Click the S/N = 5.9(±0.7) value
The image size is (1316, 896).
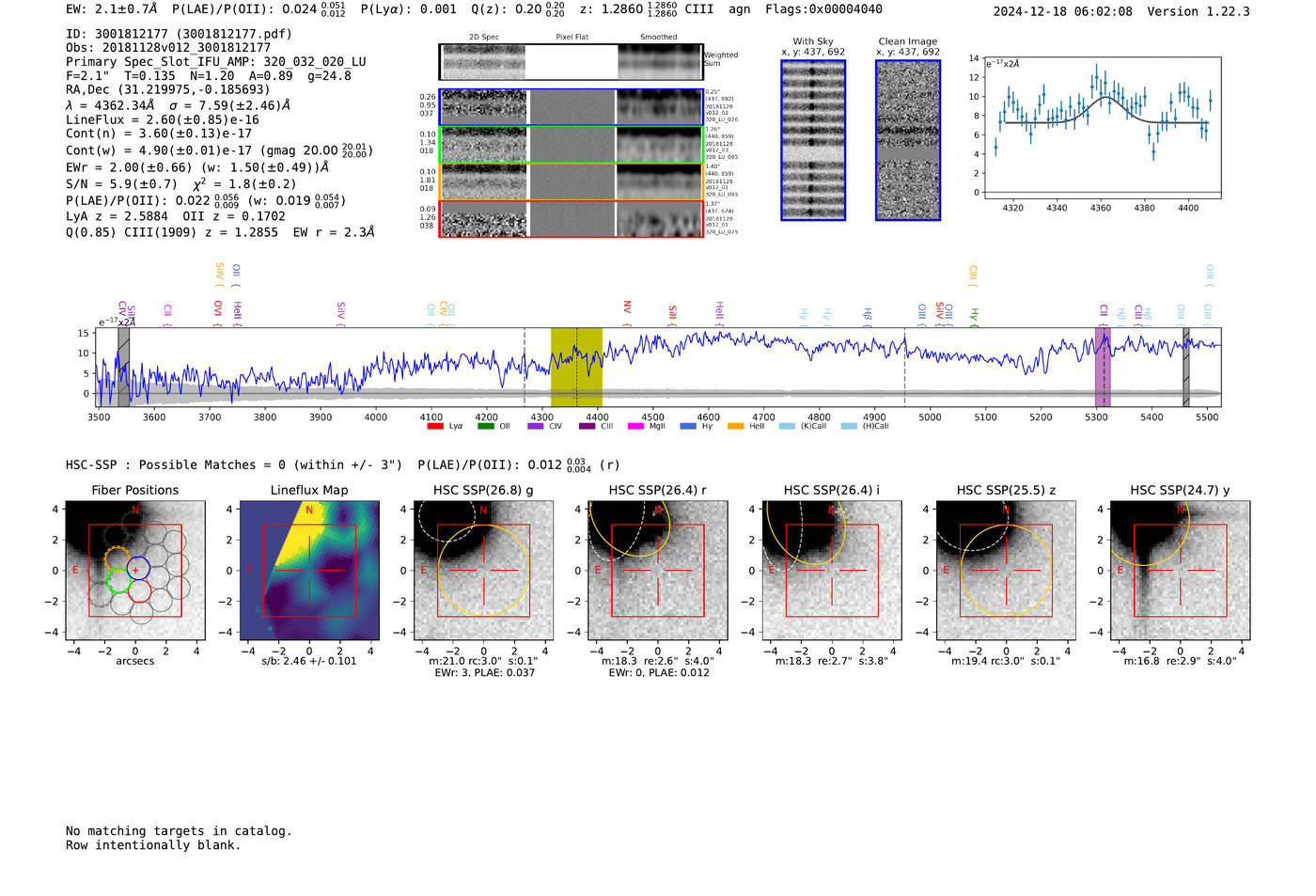[x=121, y=184]
